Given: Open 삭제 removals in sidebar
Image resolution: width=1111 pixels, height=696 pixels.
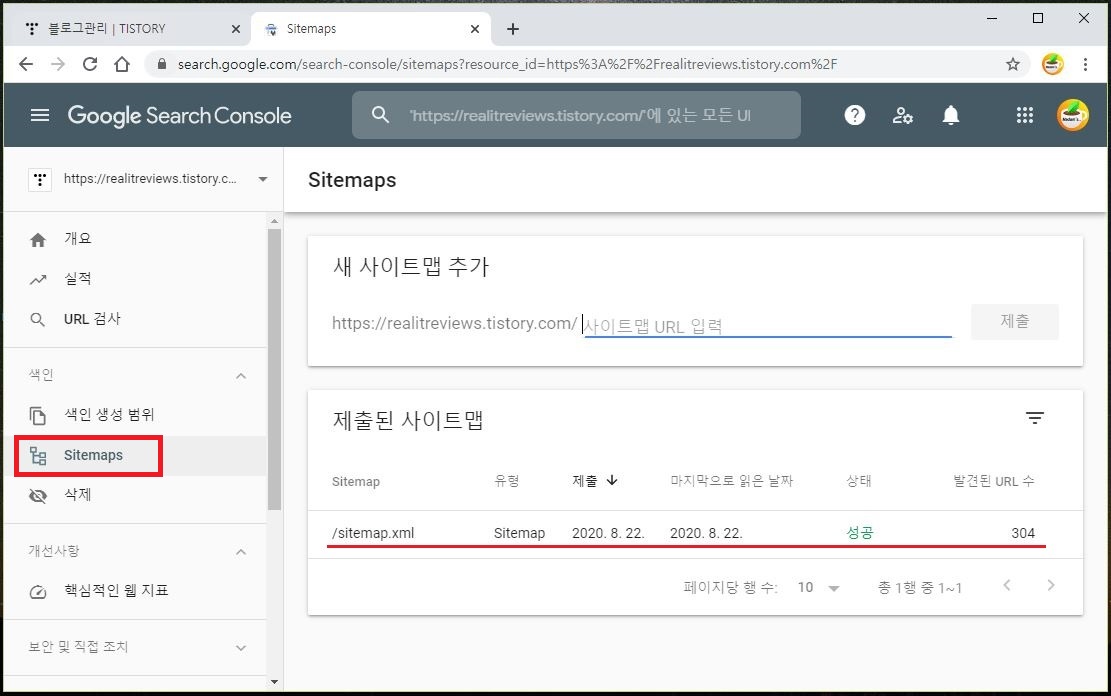Looking at the screenshot, I should 135,495.
